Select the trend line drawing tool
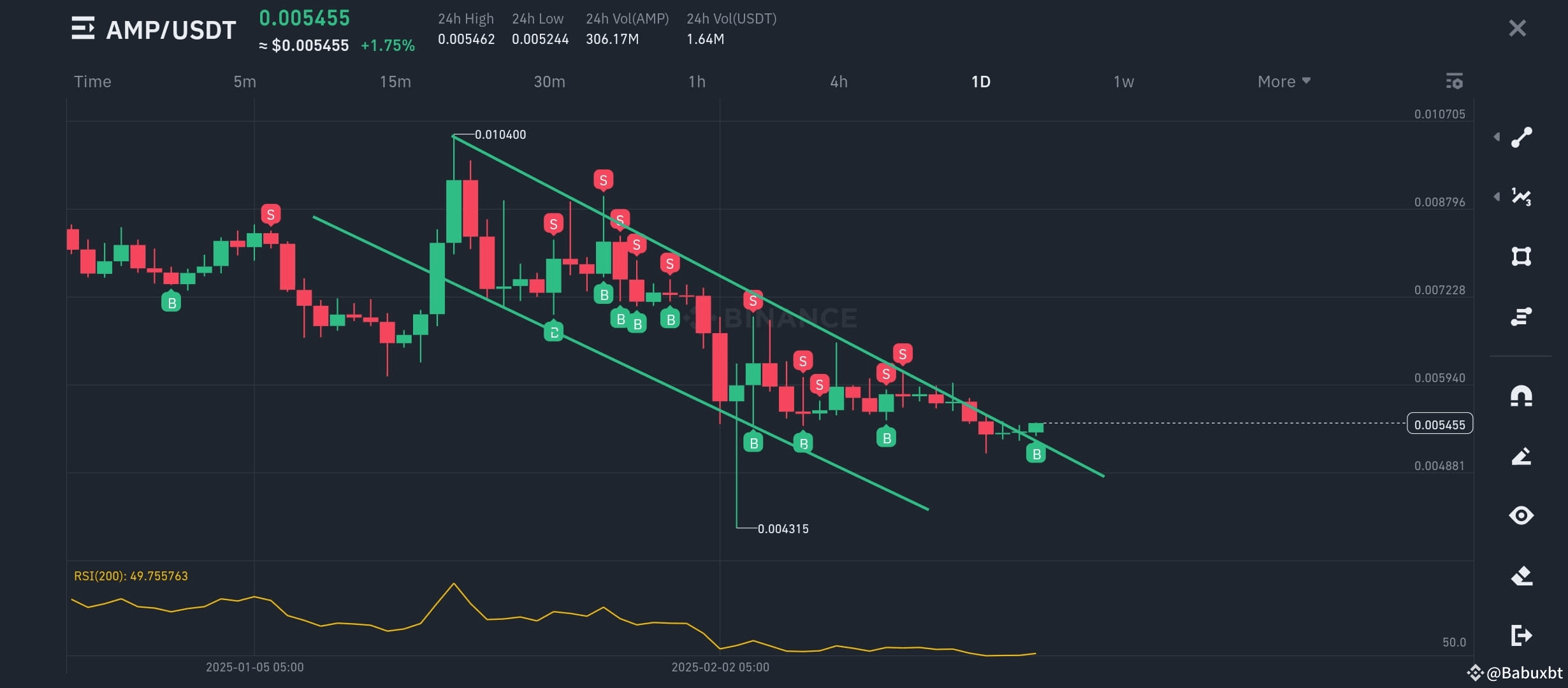The width and height of the screenshot is (1568, 688). point(1521,137)
